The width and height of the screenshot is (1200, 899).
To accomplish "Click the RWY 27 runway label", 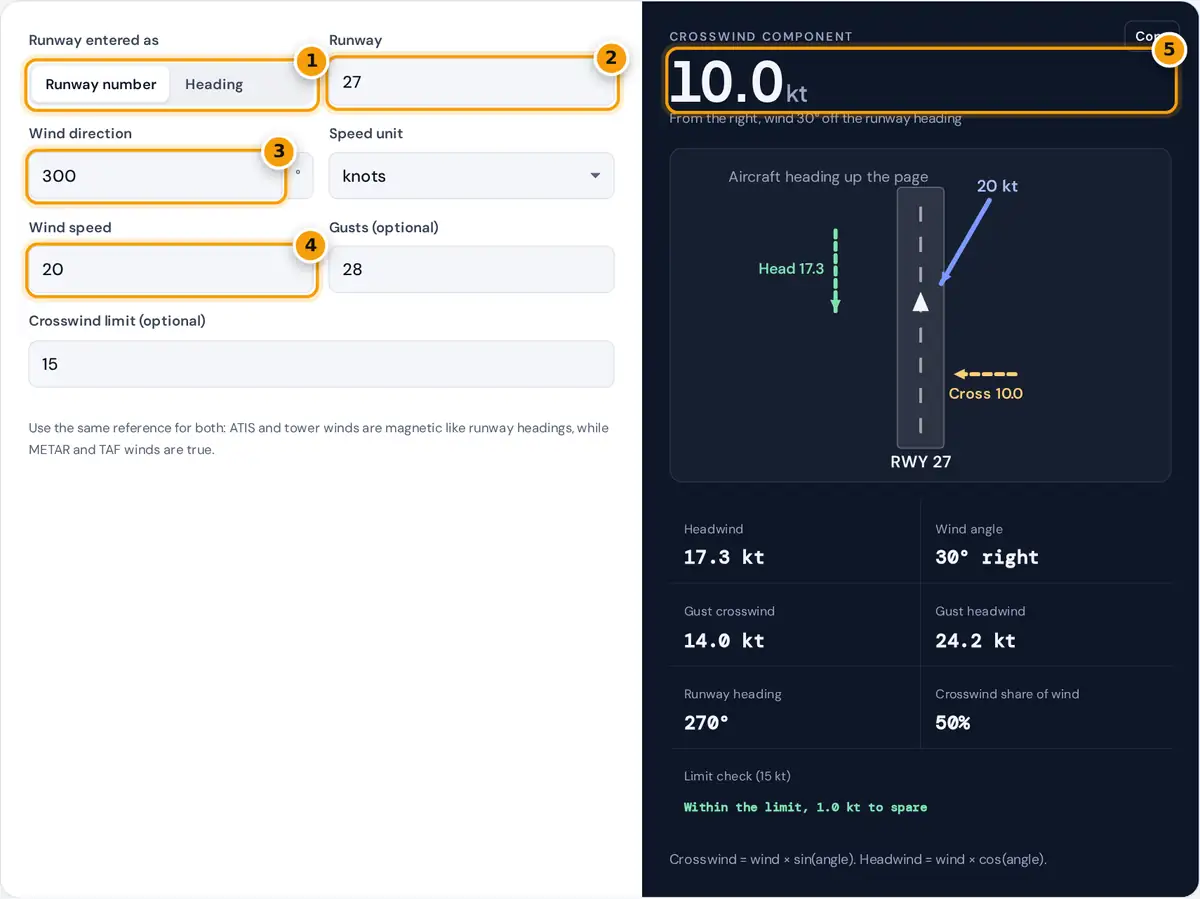I will click(921, 462).
